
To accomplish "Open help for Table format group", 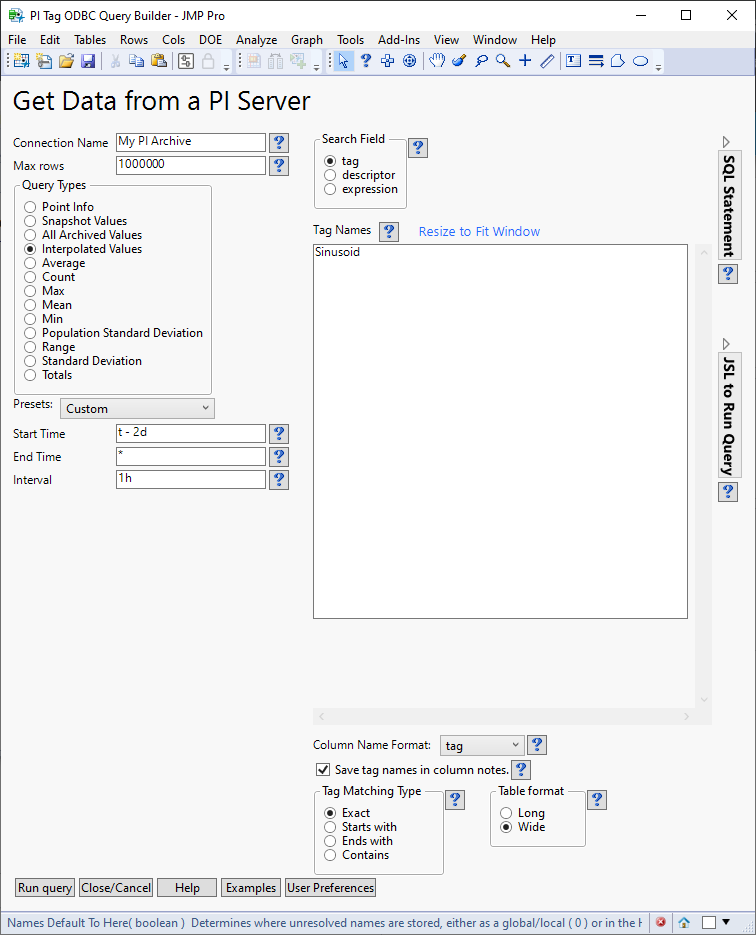I will tap(597, 800).
